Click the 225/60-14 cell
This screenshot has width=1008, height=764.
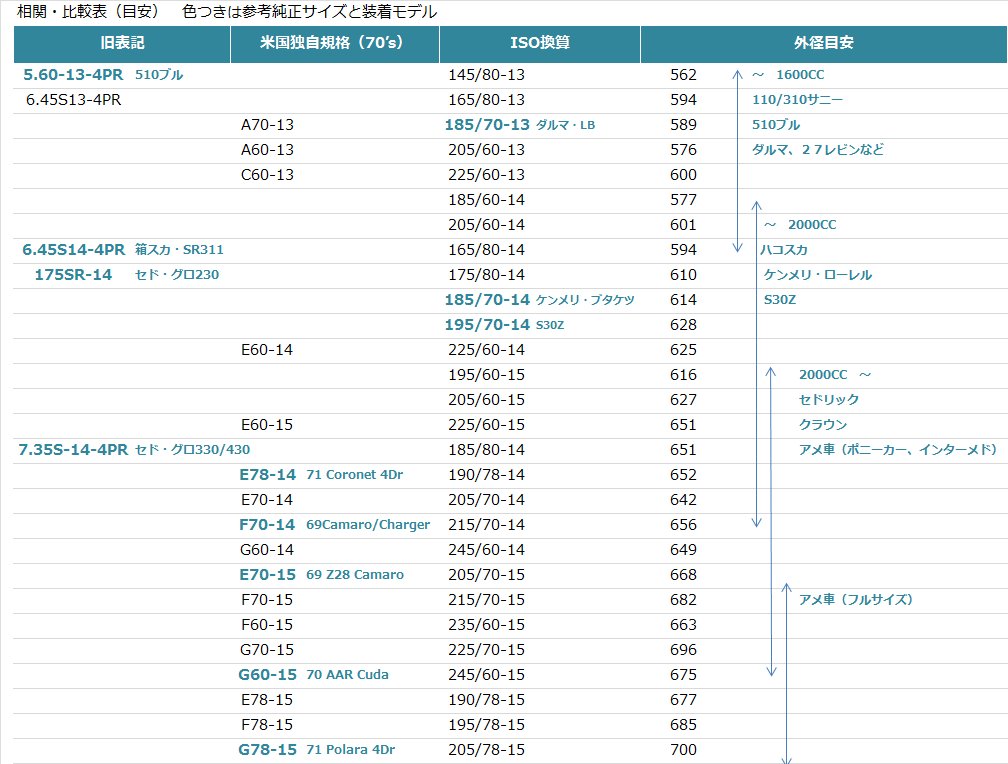(x=487, y=350)
